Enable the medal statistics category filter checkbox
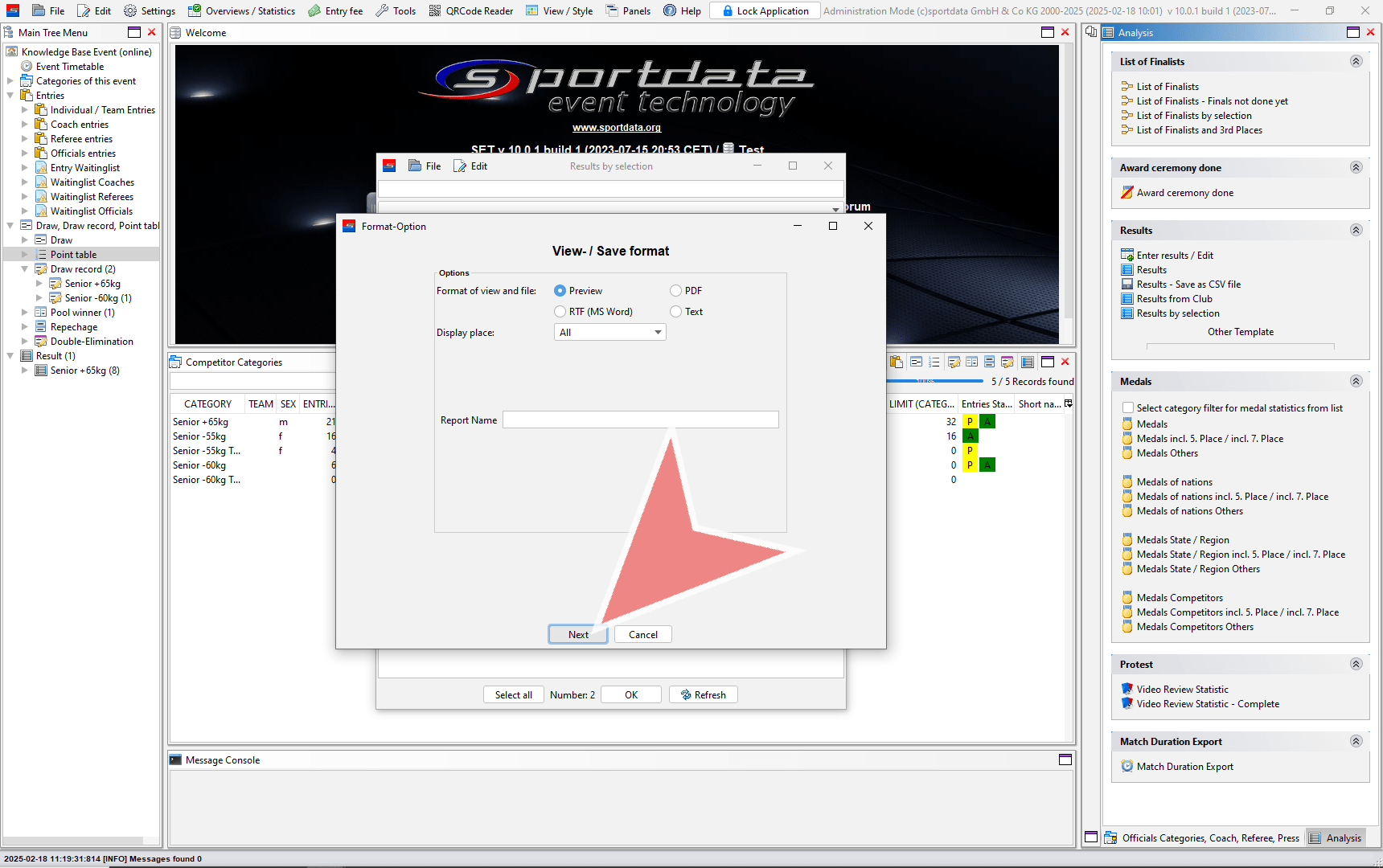1383x868 pixels. click(x=1128, y=408)
